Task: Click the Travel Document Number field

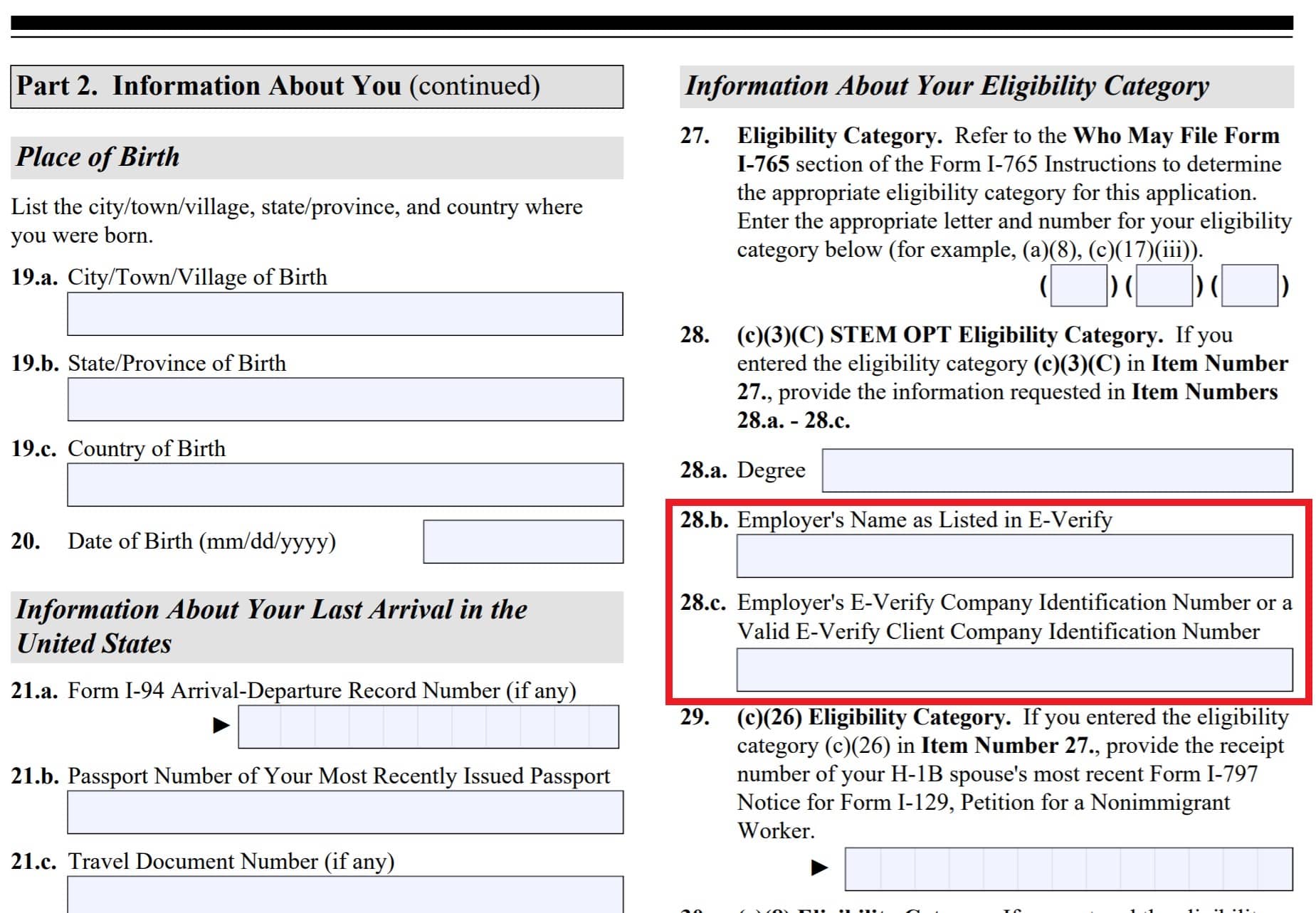Action: [x=345, y=894]
